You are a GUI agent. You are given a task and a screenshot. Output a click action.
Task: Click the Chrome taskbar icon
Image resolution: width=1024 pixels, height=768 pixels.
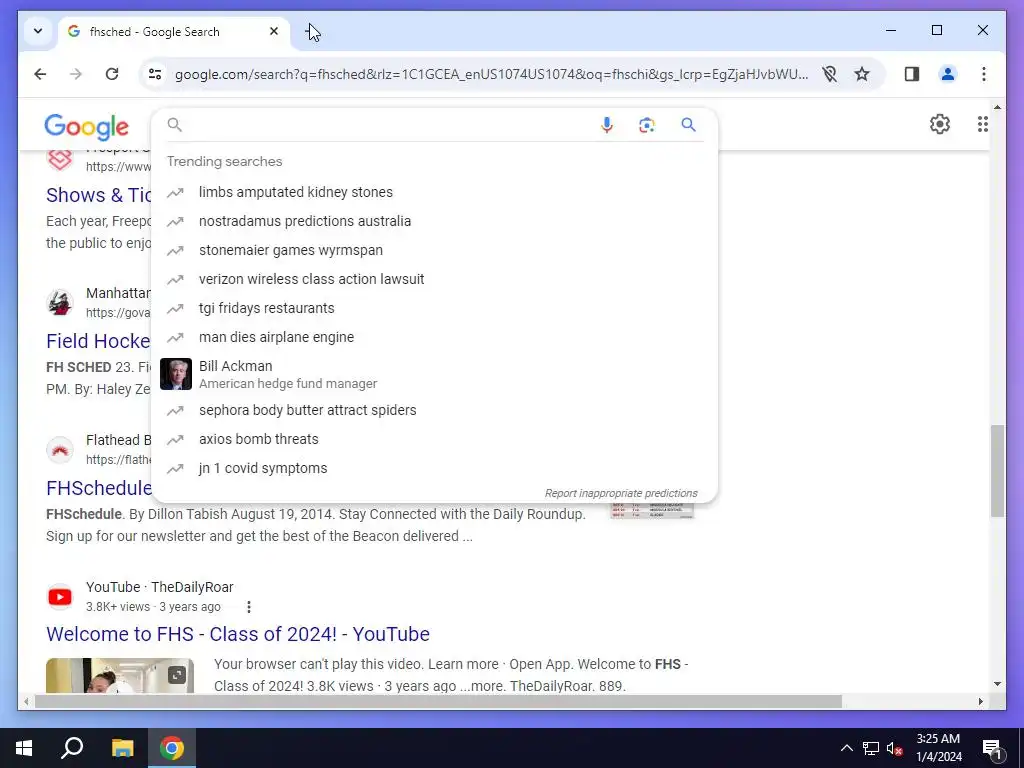[172, 748]
